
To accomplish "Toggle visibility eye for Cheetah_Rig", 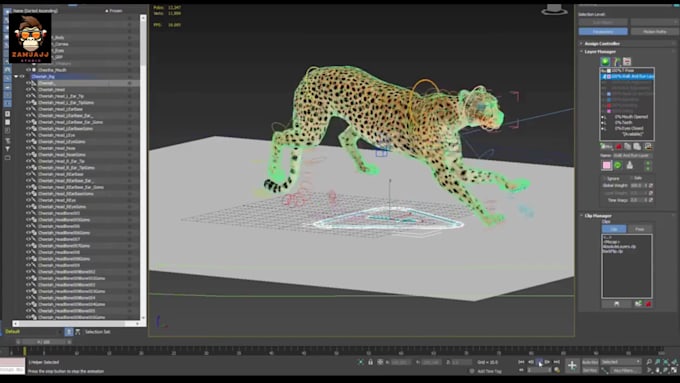I will 22,76.
